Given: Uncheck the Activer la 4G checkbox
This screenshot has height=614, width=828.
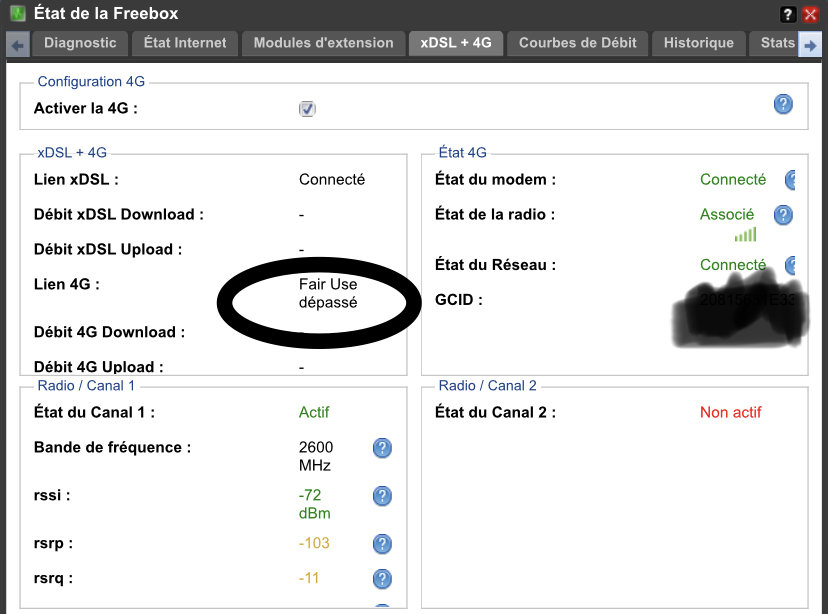Looking at the screenshot, I should click(x=307, y=109).
